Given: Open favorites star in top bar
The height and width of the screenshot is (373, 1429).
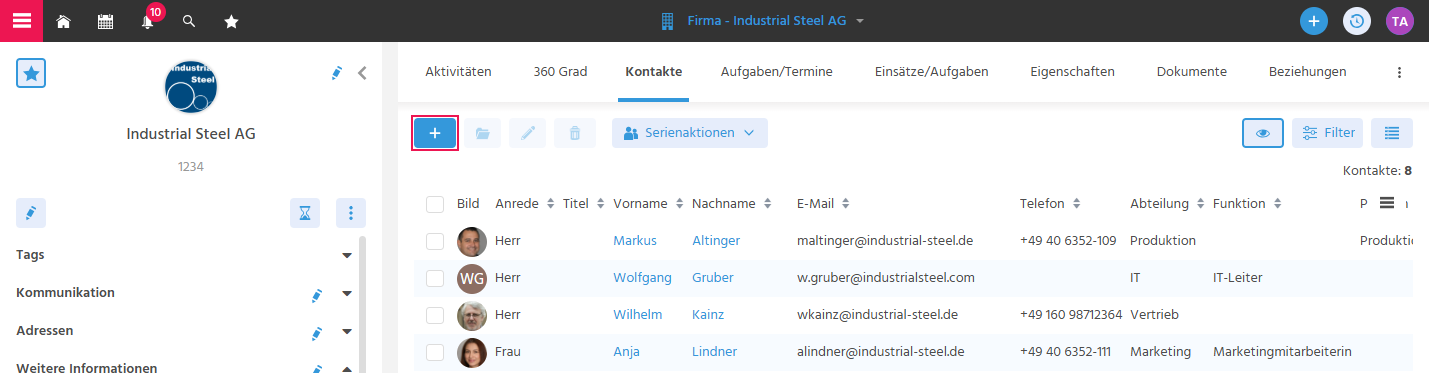Looking at the screenshot, I should pos(231,21).
